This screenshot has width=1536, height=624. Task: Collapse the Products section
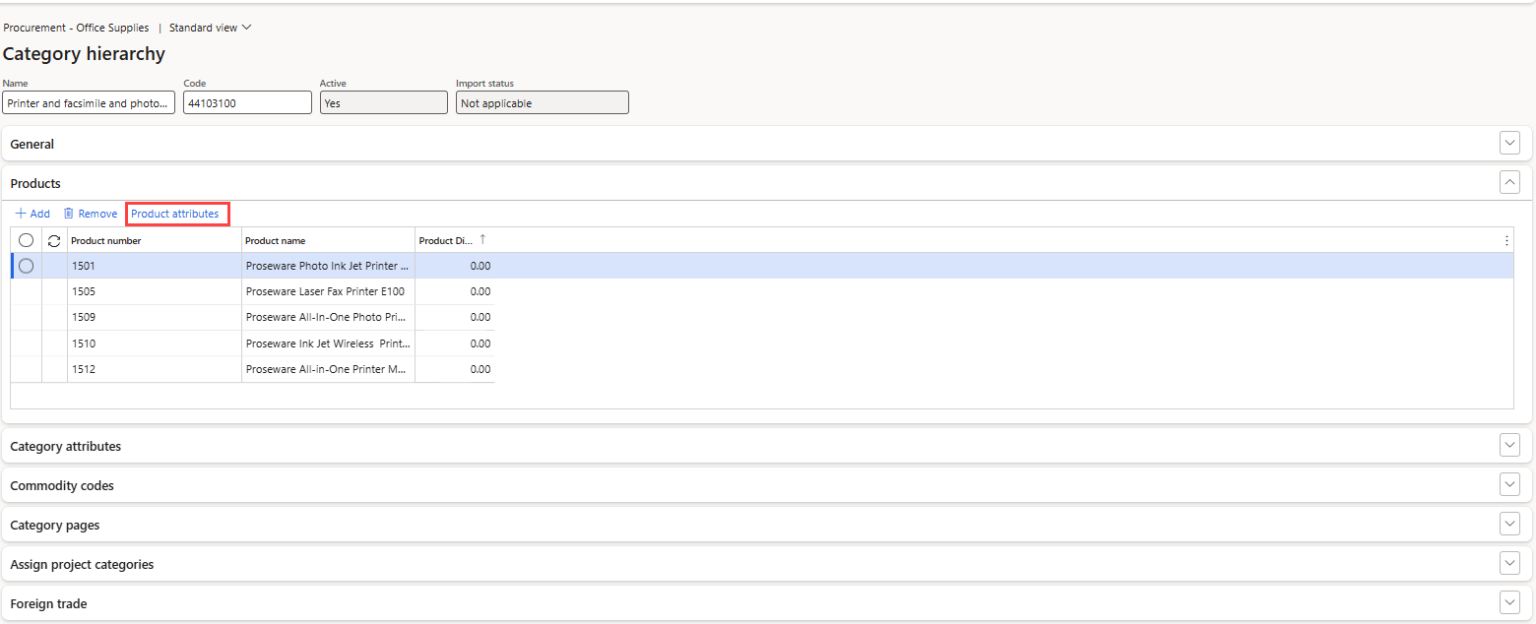click(1509, 182)
